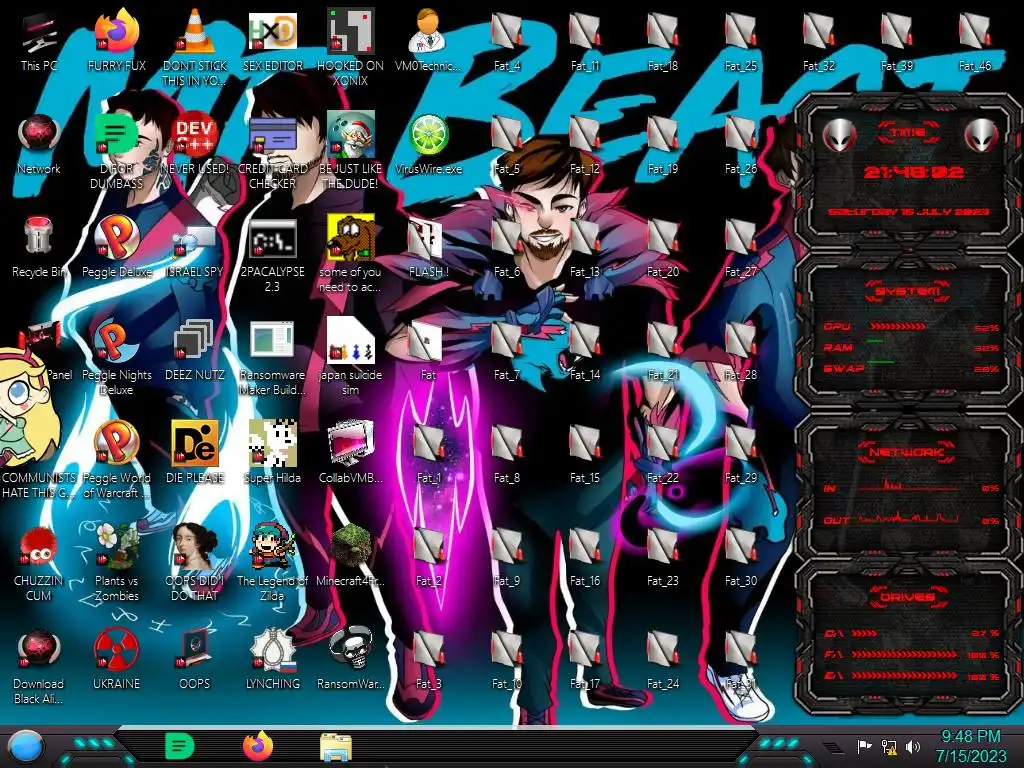Viewport: 1024px width, 768px height.
Task: Launch Peggle Deluxe shortcut
Action: 116,237
